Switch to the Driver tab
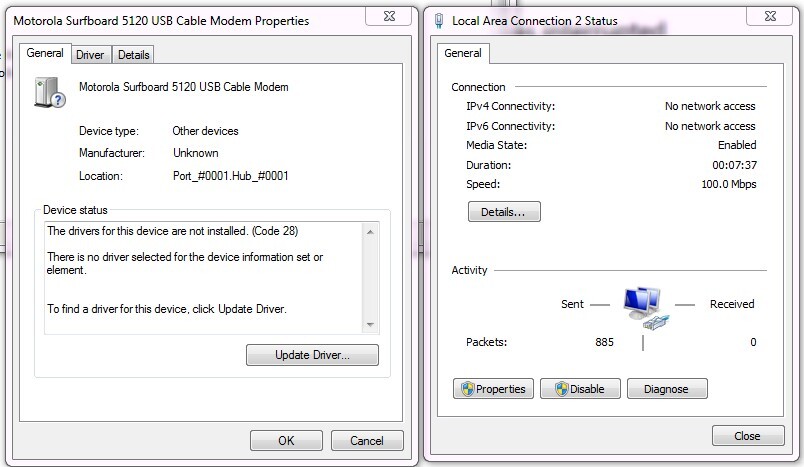This screenshot has height=467, width=804. [90, 55]
